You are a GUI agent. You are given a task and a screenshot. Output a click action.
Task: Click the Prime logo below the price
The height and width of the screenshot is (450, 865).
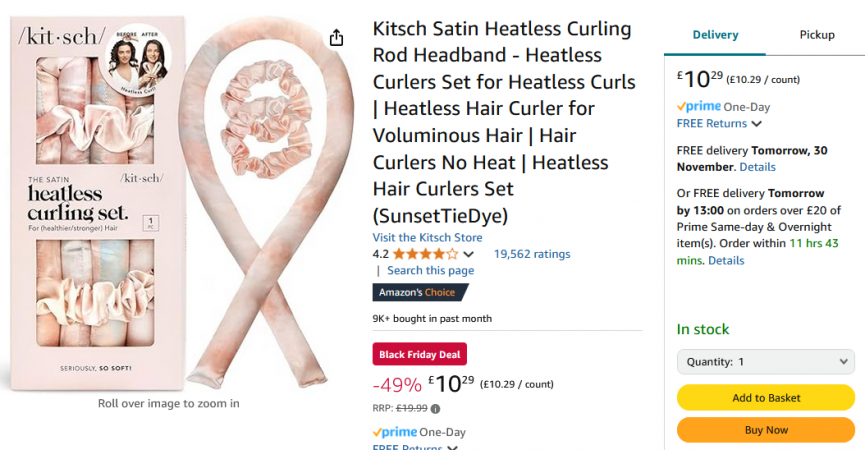tap(397, 432)
